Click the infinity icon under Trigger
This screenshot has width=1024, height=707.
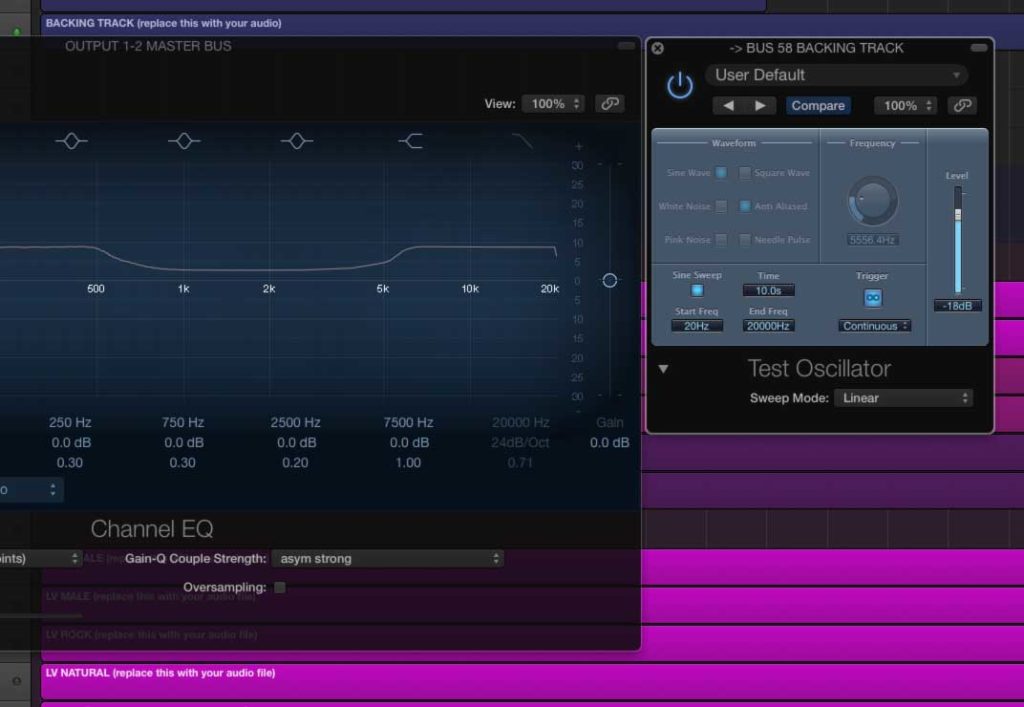pyautogui.click(x=872, y=296)
